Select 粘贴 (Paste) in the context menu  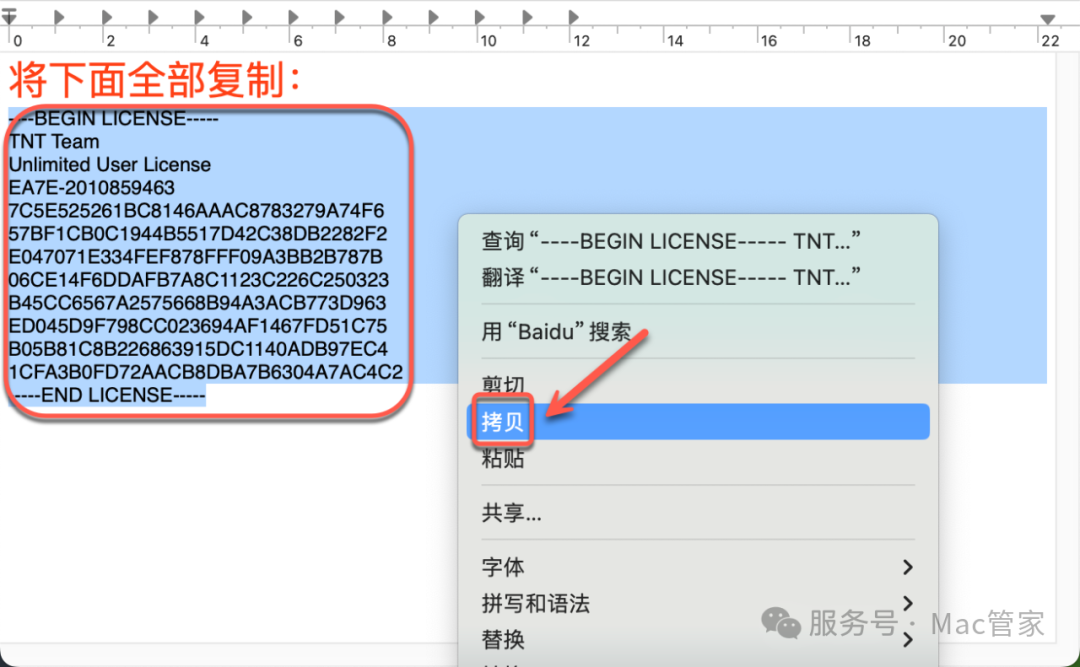click(x=503, y=459)
